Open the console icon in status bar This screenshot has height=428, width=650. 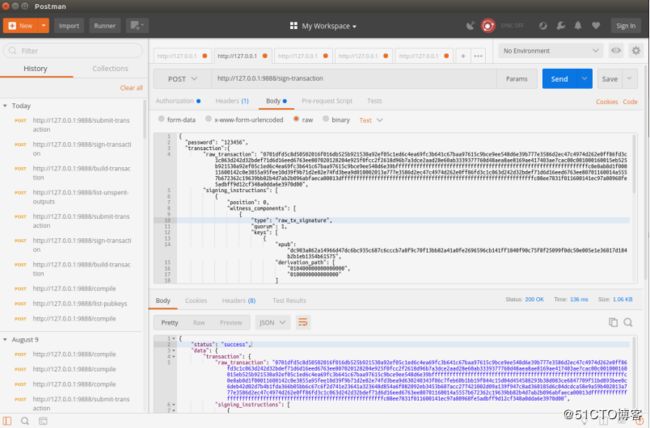coord(43,421)
